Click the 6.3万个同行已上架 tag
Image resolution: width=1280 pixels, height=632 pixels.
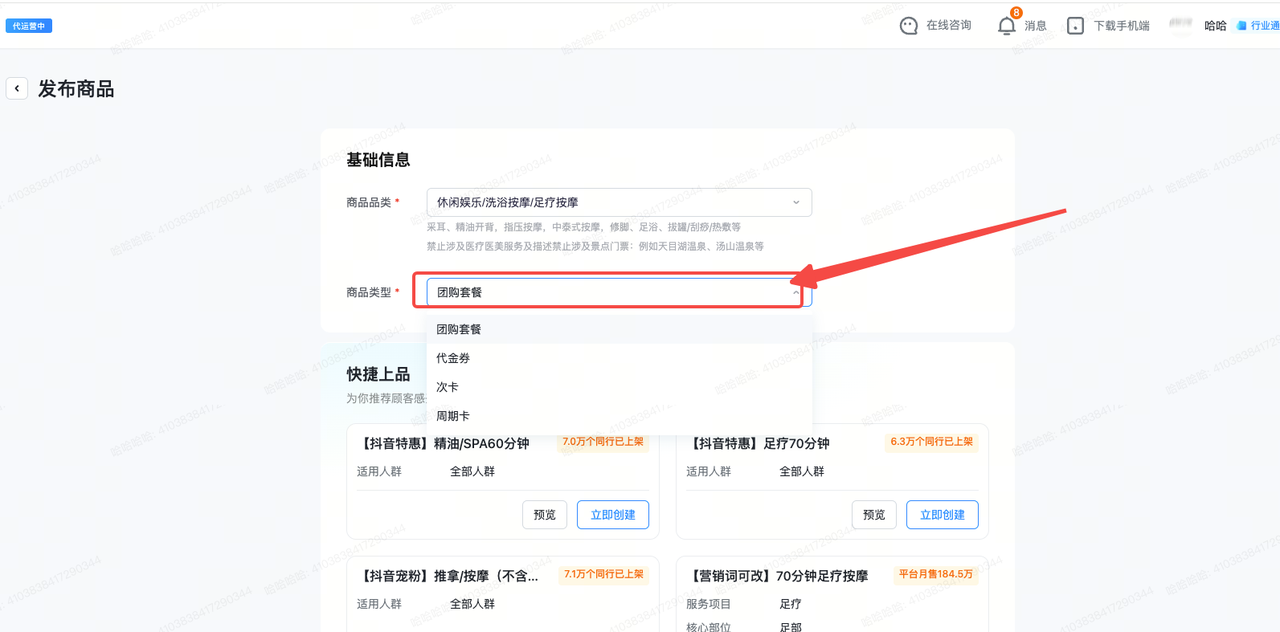click(932, 441)
